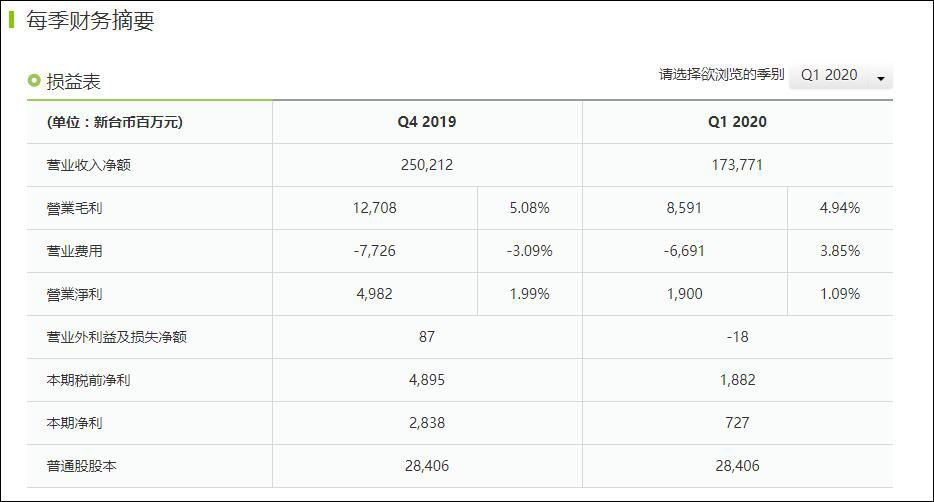Viewport: 934px width, 502px height.
Task: Select the -18 non-operating value cell
Action: [x=737, y=337]
